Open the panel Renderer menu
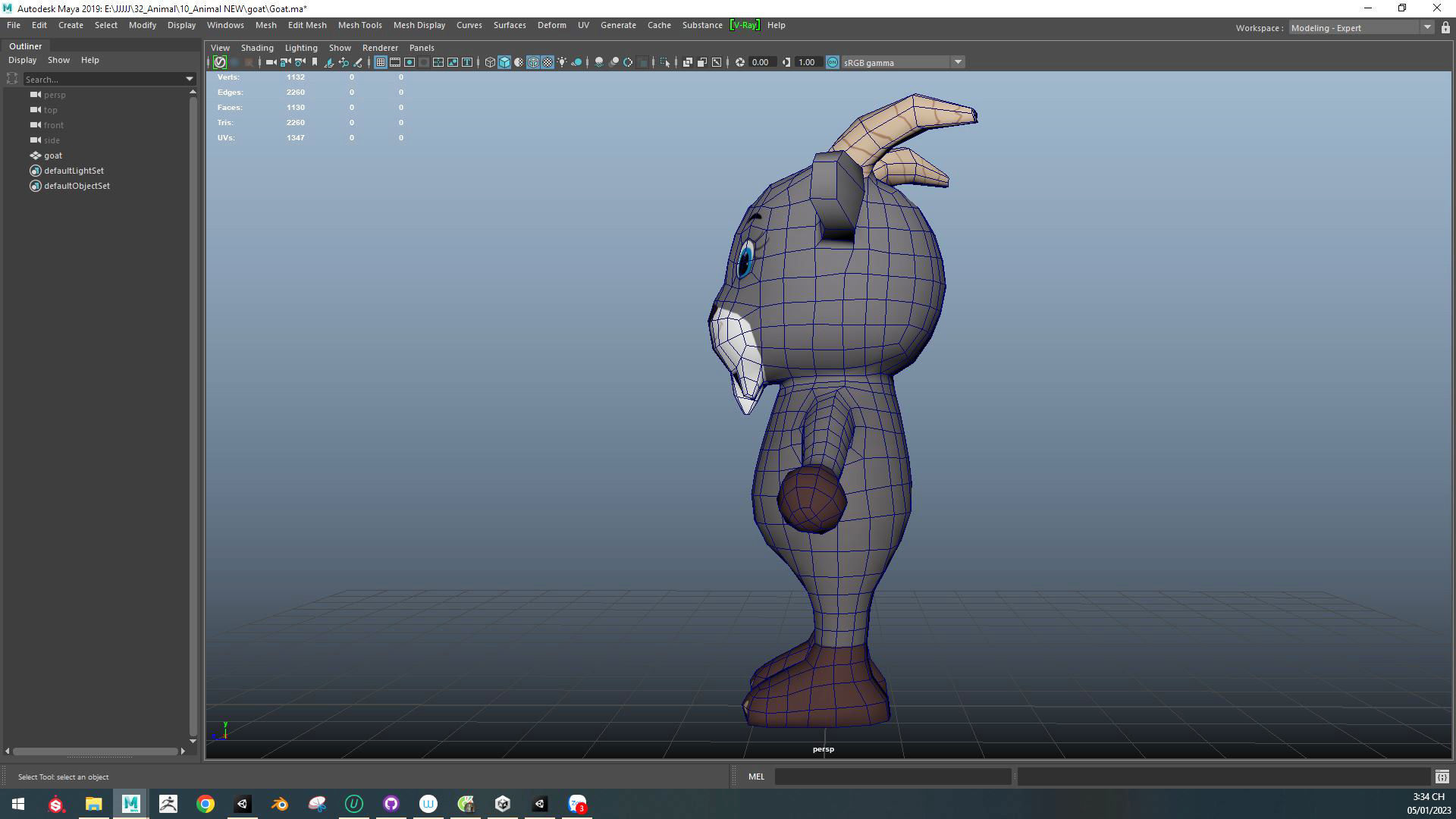1456x819 pixels. pos(380,48)
